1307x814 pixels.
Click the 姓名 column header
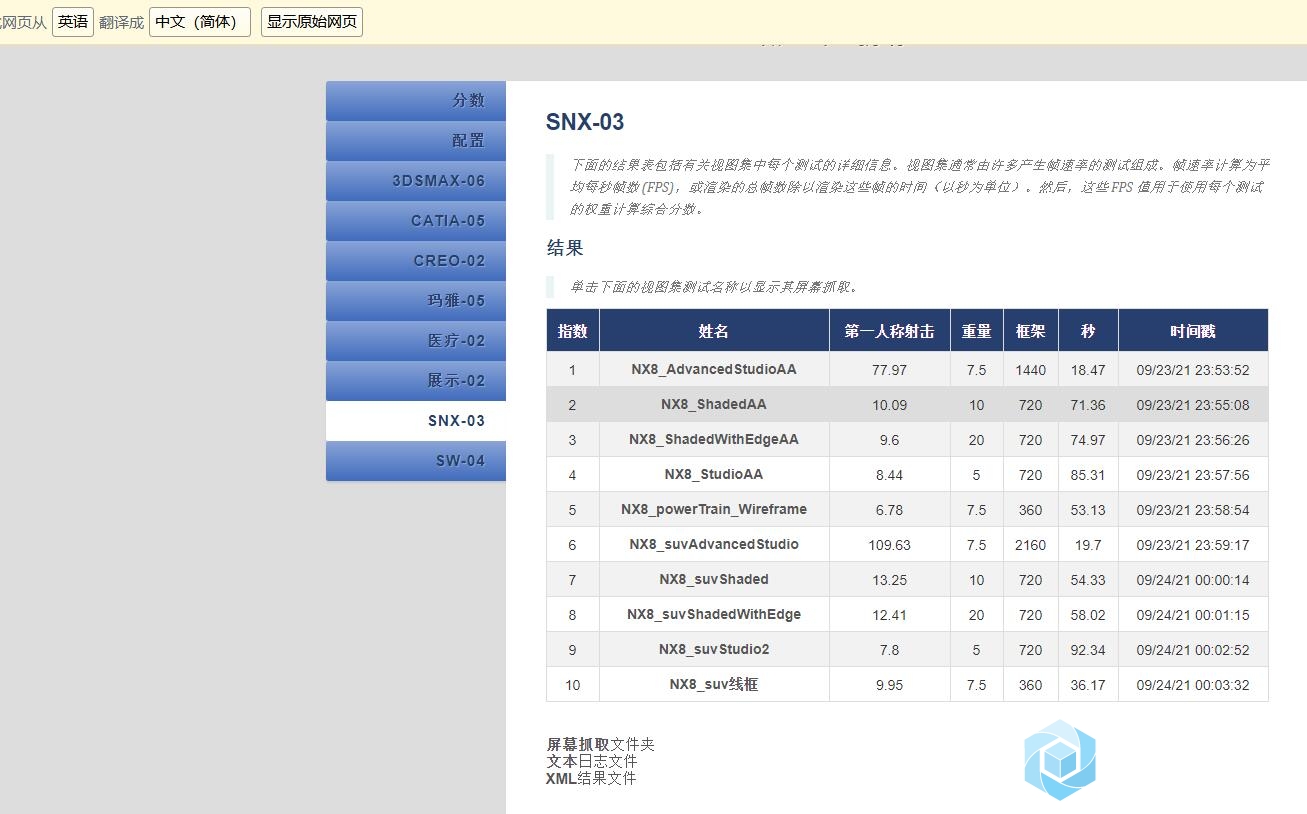click(714, 331)
